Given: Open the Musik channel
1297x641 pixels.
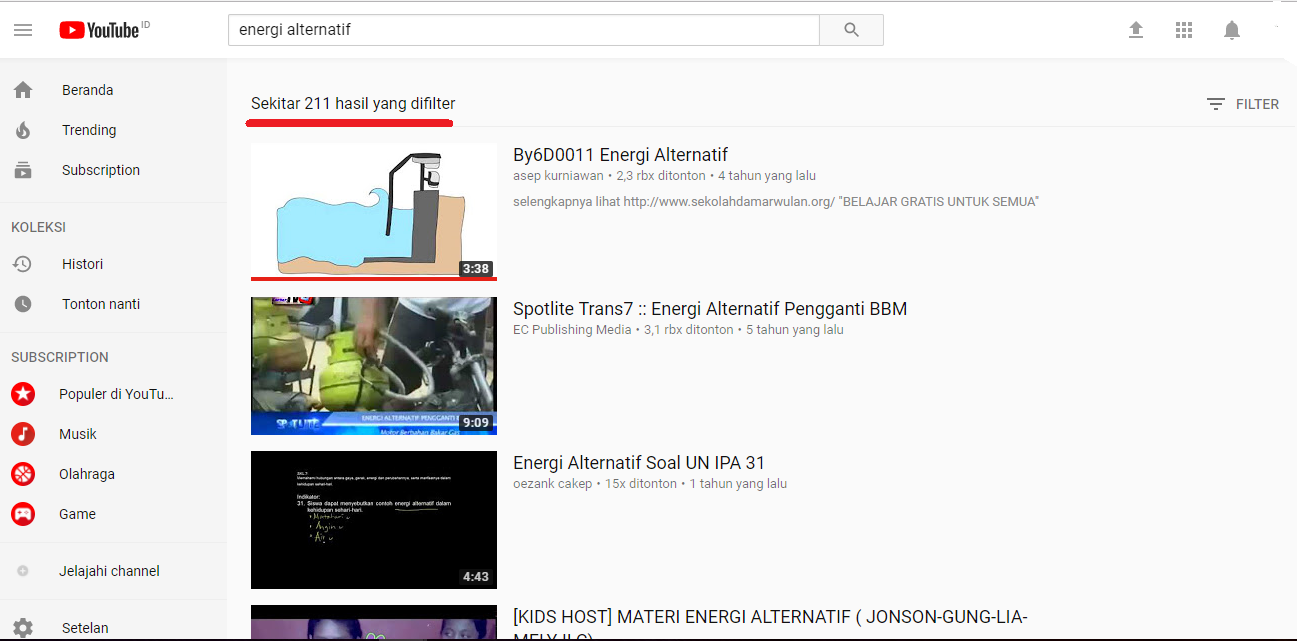Looking at the screenshot, I should (x=77, y=434).
